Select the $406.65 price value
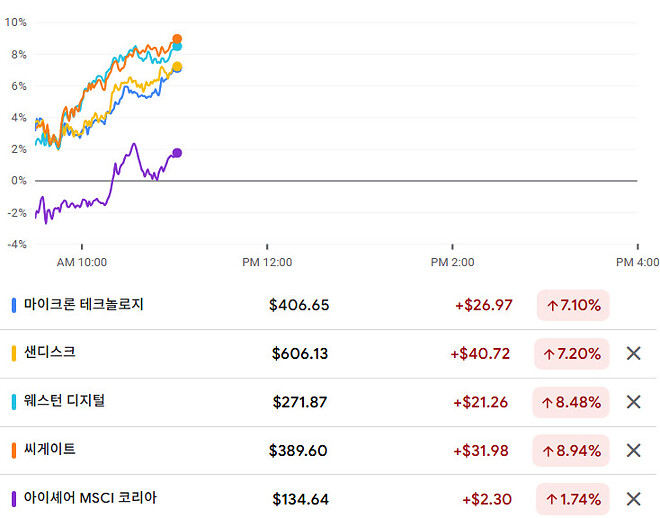This screenshot has width=660, height=518. coord(299,305)
